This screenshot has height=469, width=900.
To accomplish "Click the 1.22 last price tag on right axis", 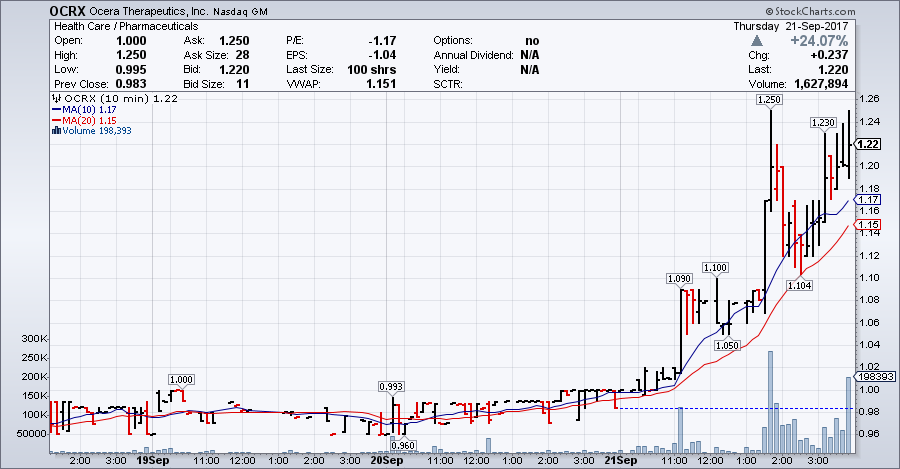I will click(867, 144).
